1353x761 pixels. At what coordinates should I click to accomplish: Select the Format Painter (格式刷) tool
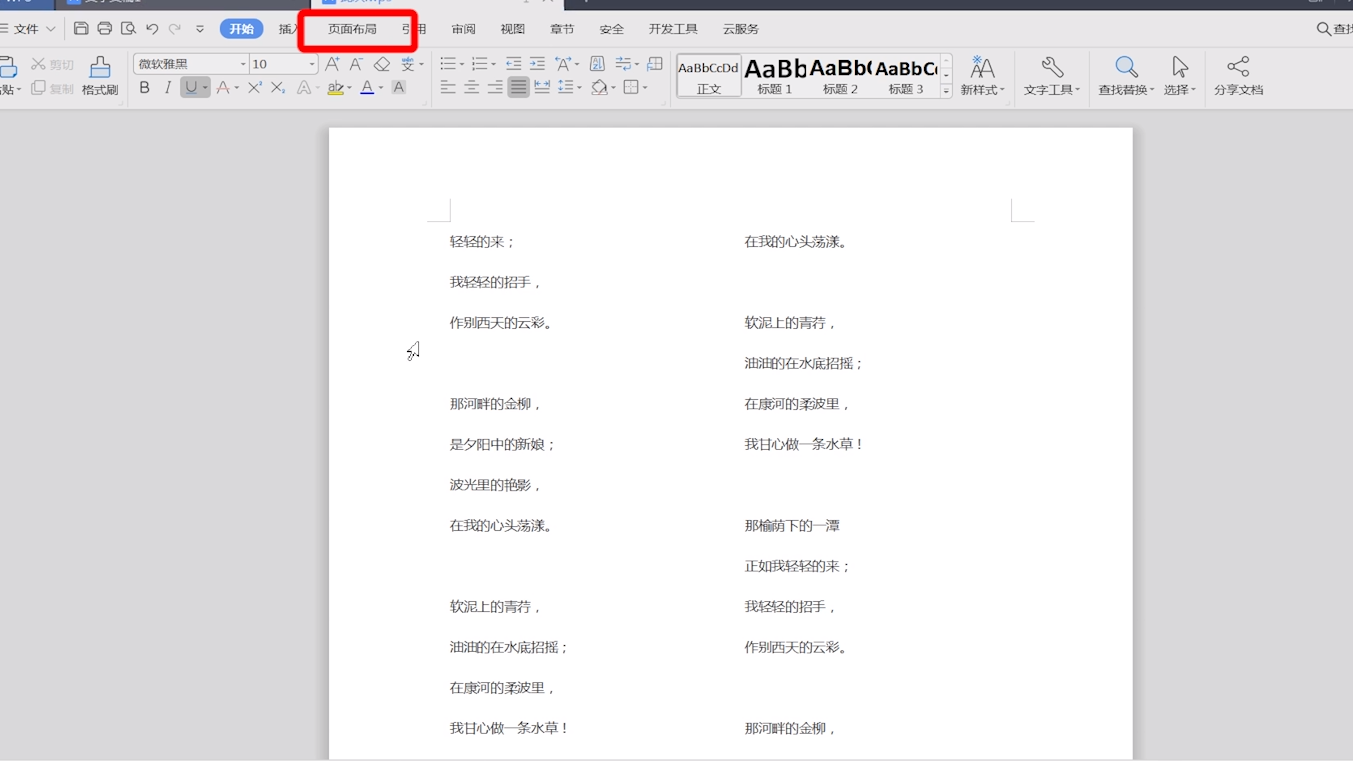[x=100, y=76]
